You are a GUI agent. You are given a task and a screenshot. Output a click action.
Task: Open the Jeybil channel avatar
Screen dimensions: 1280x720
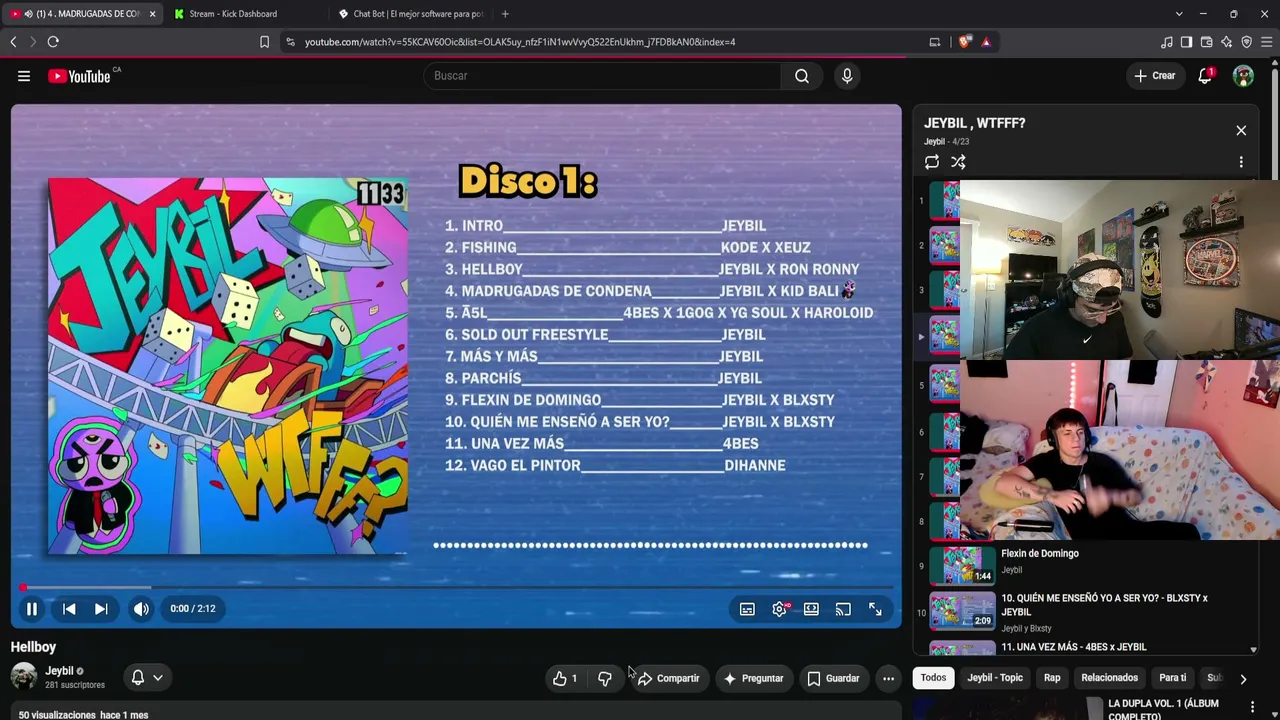coord(24,677)
